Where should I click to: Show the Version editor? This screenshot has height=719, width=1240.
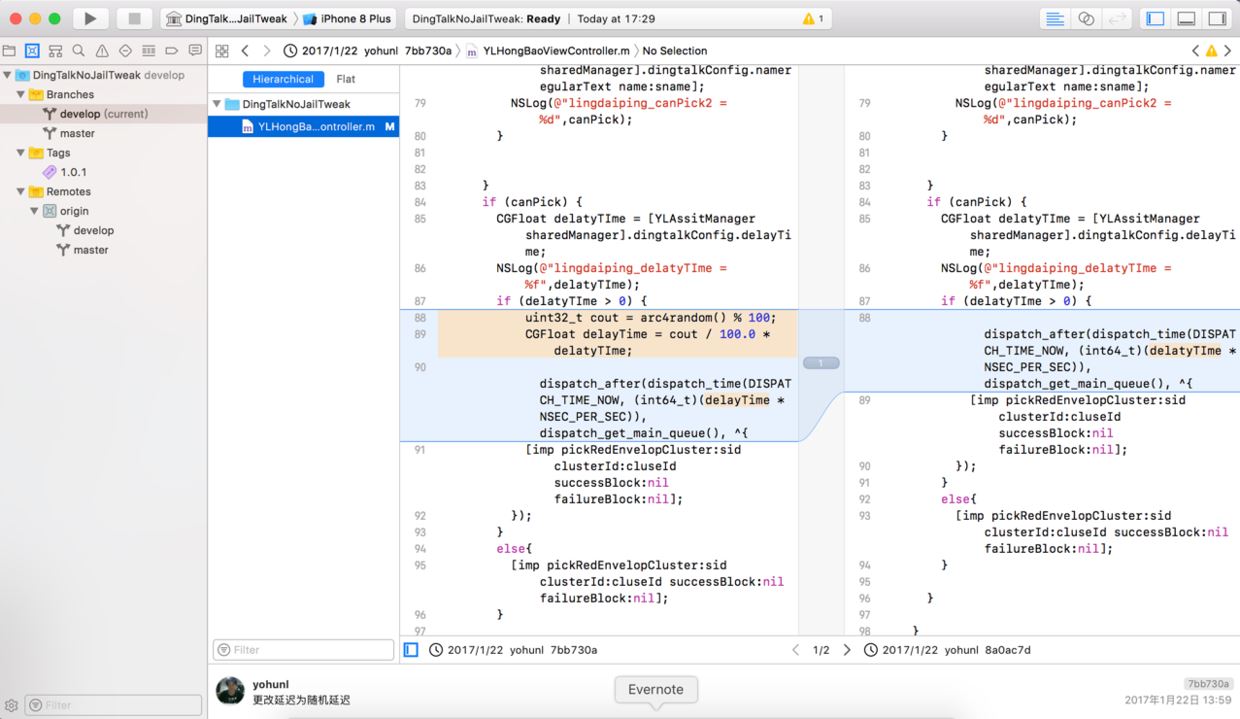(1118, 18)
